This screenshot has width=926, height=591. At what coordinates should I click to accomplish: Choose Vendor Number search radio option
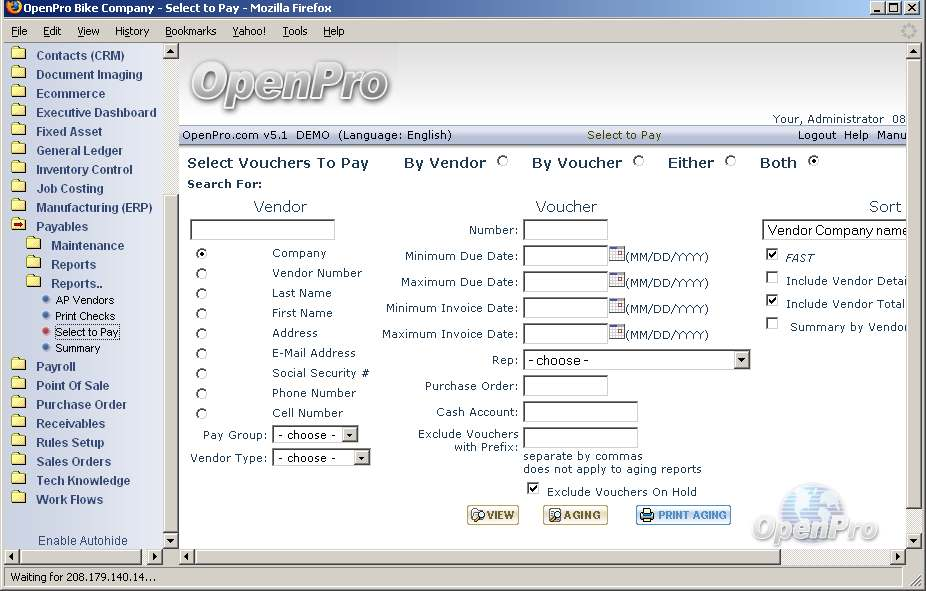coord(201,274)
